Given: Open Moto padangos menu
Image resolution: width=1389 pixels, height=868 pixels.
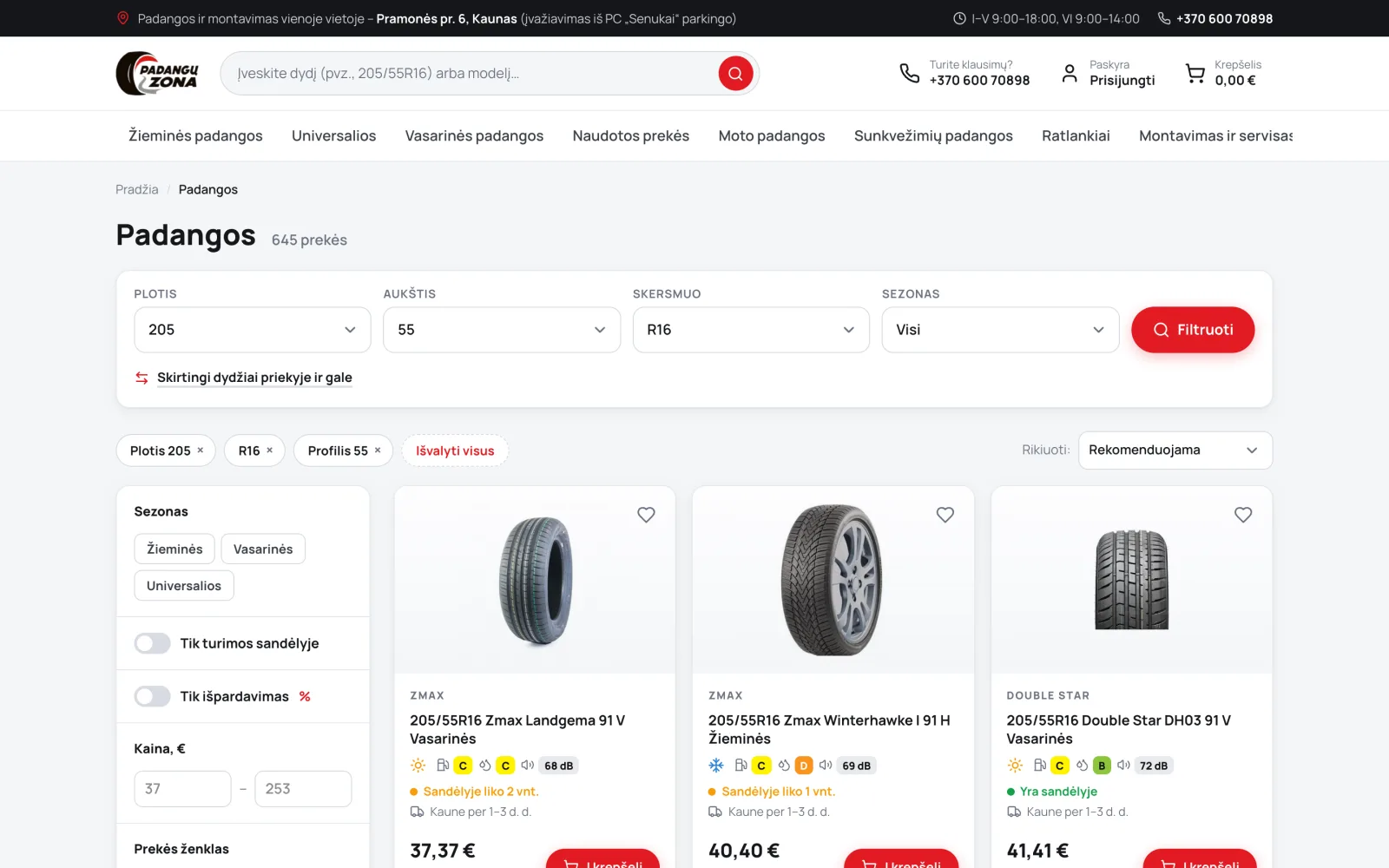Looking at the screenshot, I should (x=772, y=135).
